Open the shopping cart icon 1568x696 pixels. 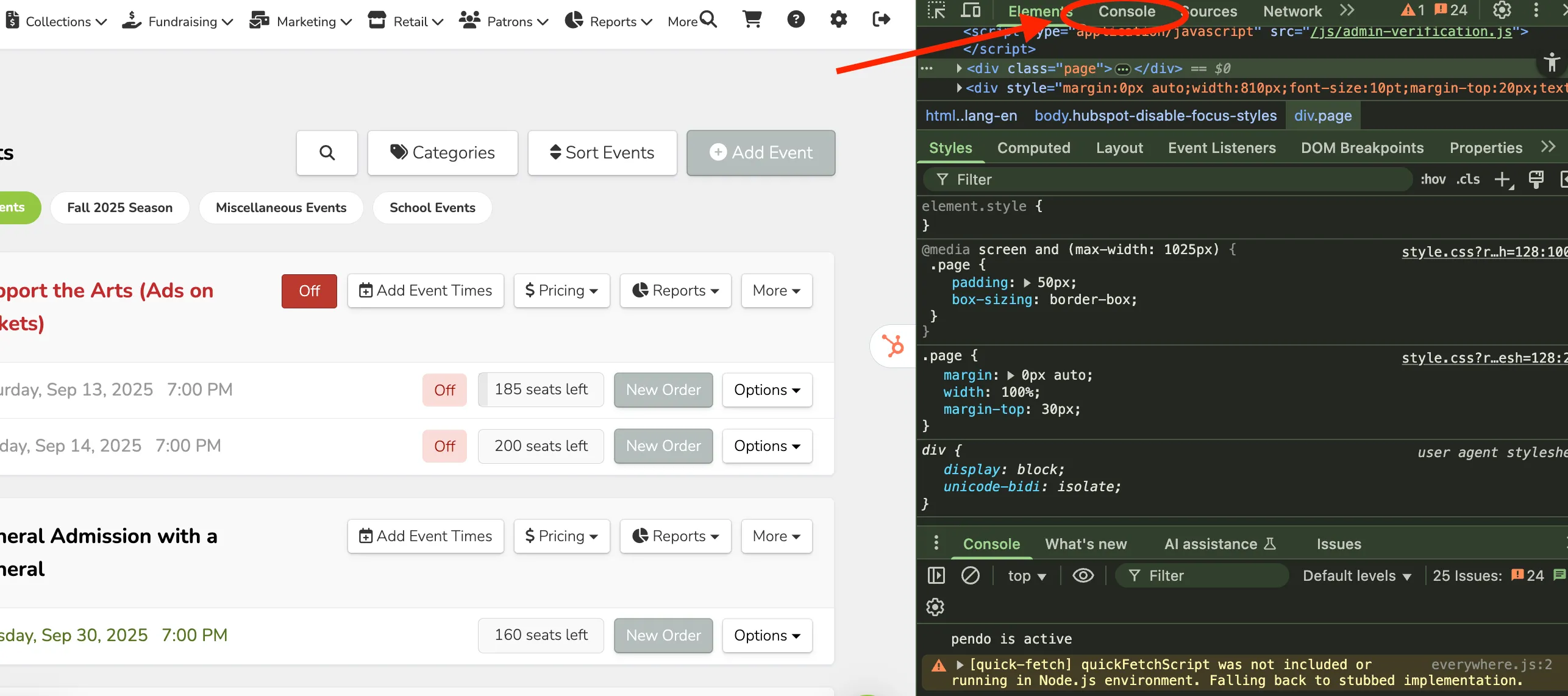pos(752,20)
